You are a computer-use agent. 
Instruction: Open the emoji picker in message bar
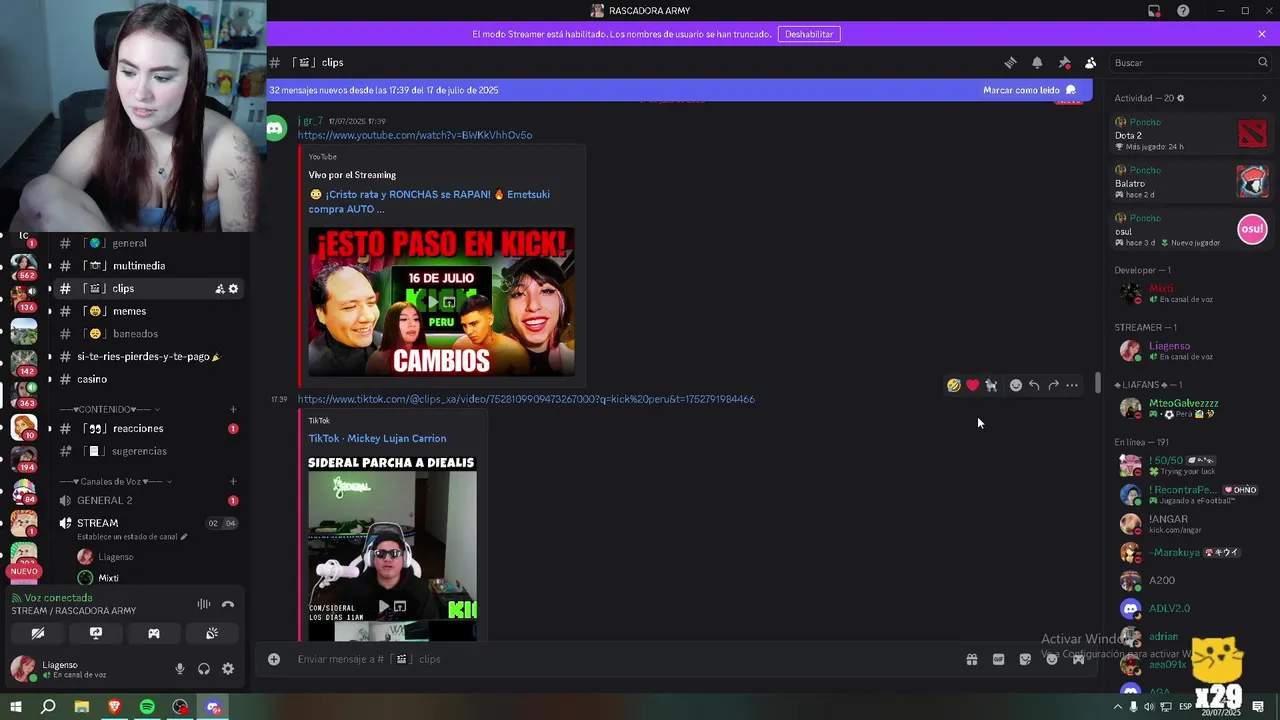pos(1052,659)
